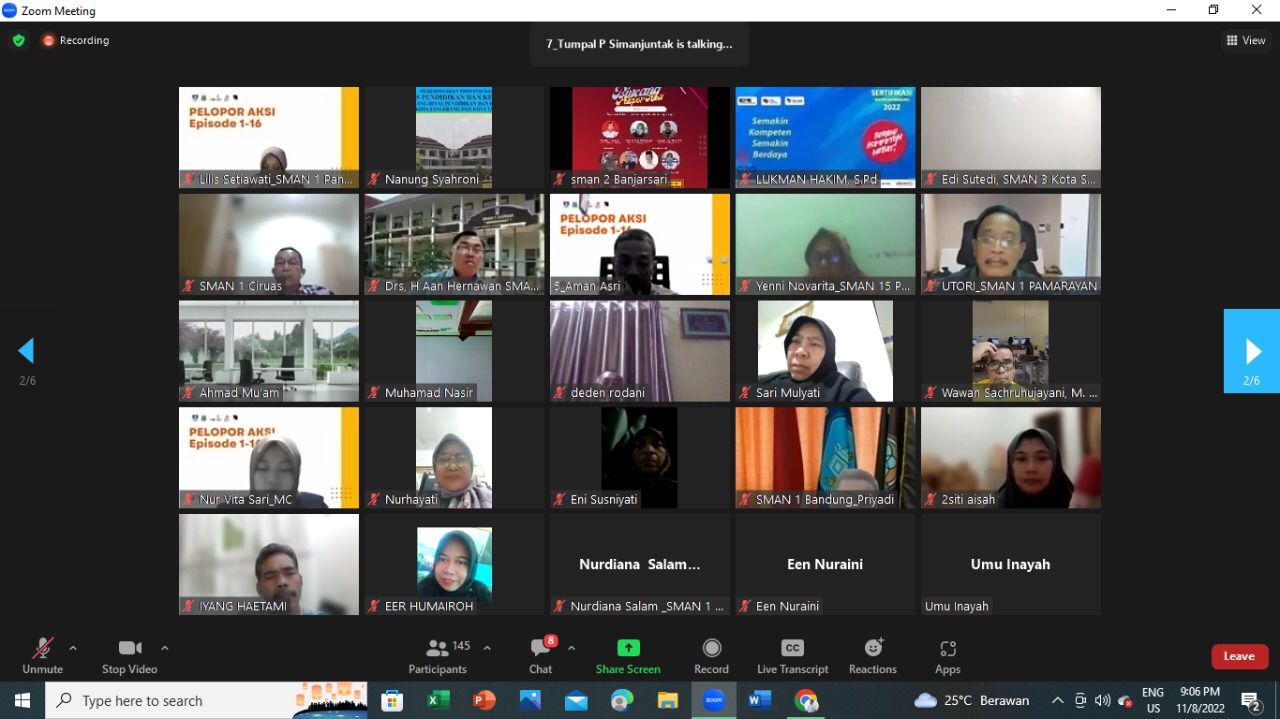Expand video options arrow beside Stop Video
Image resolution: width=1280 pixels, height=719 pixels.
(165, 648)
